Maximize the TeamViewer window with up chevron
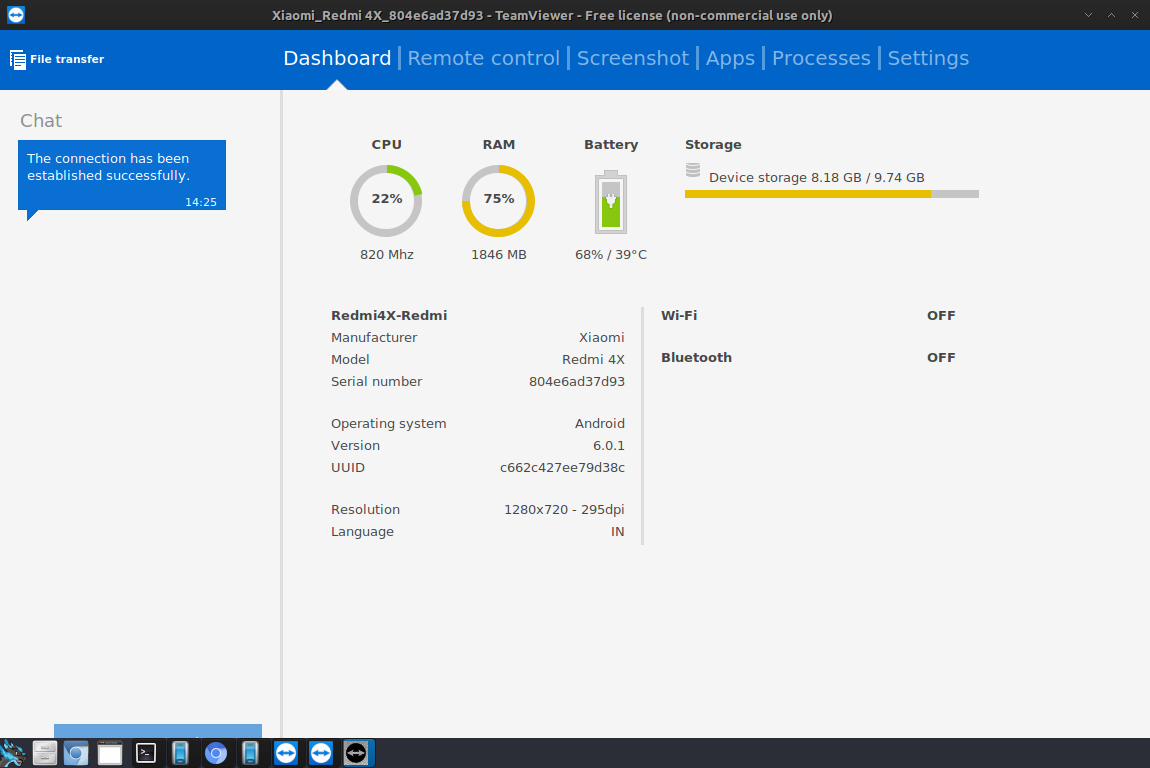 [x=1111, y=15]
